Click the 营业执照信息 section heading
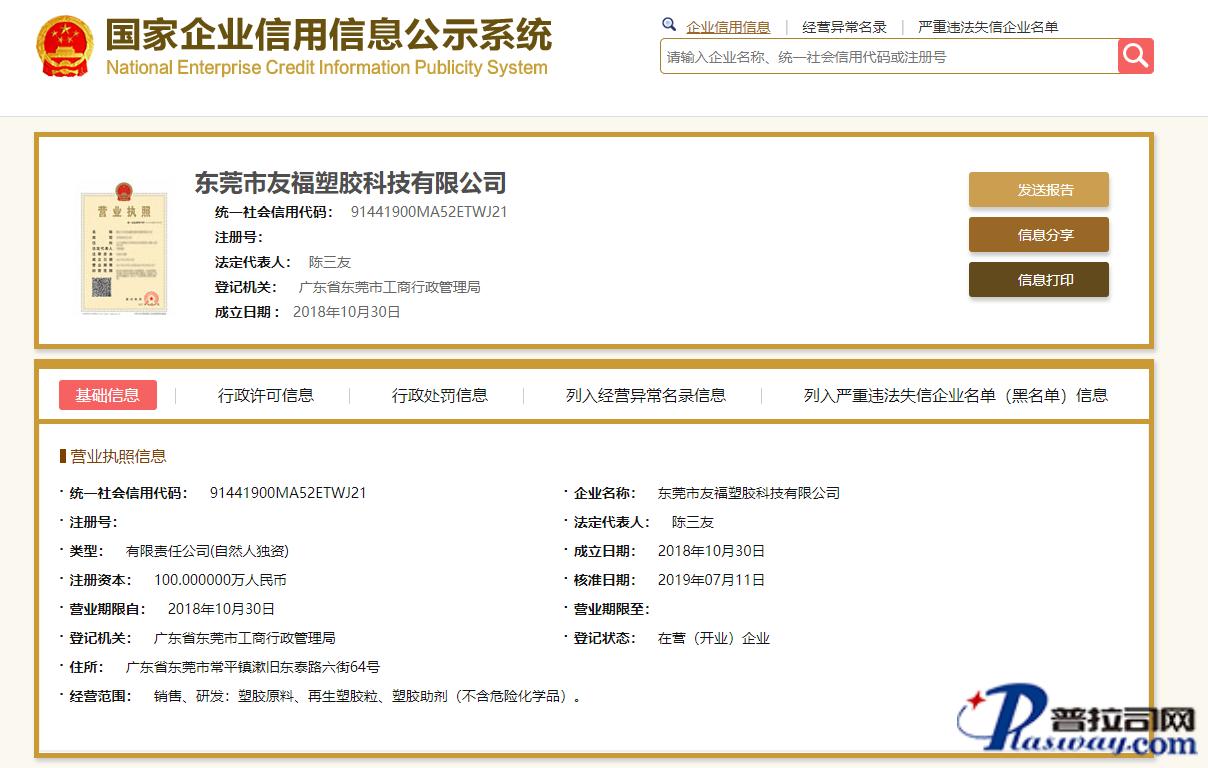 point(117,456)
